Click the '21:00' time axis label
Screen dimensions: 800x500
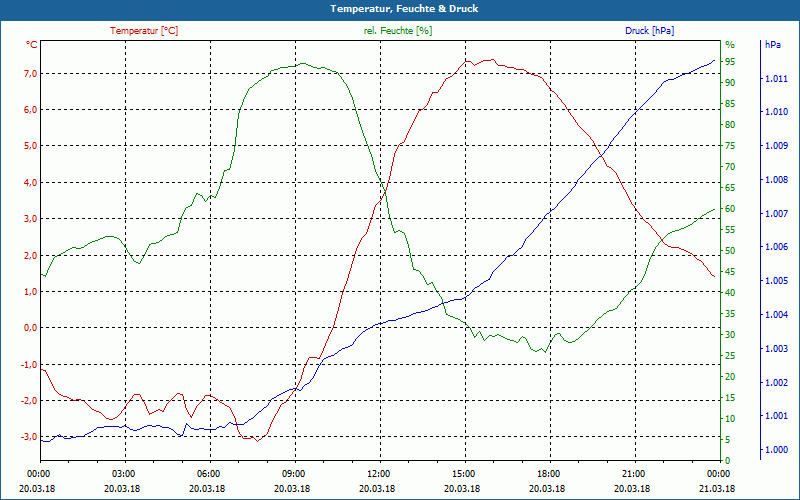point(635,473)
